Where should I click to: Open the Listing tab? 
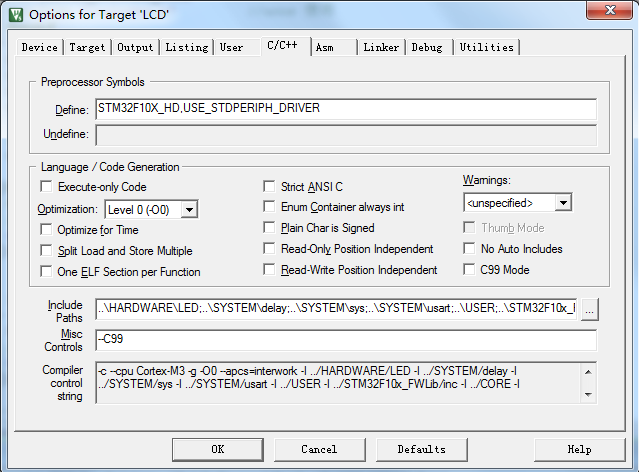(187, 47)
